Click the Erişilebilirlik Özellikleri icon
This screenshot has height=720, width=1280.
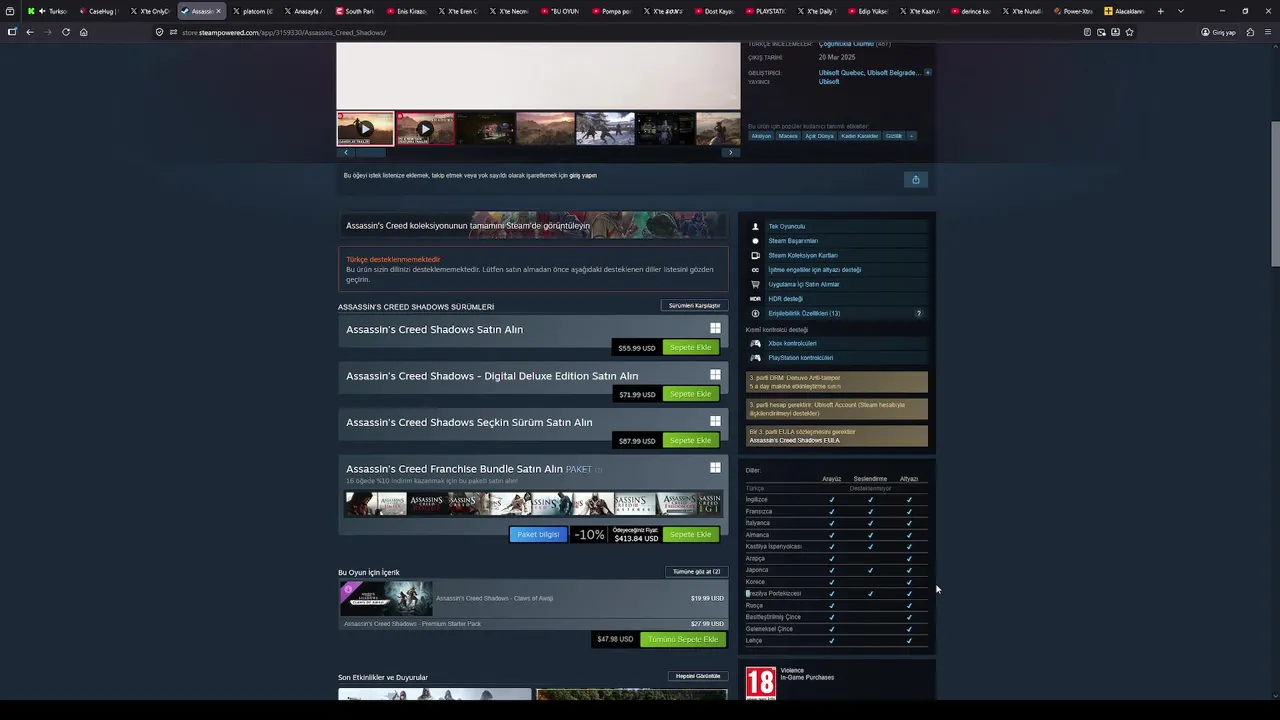tap(755, 313)
